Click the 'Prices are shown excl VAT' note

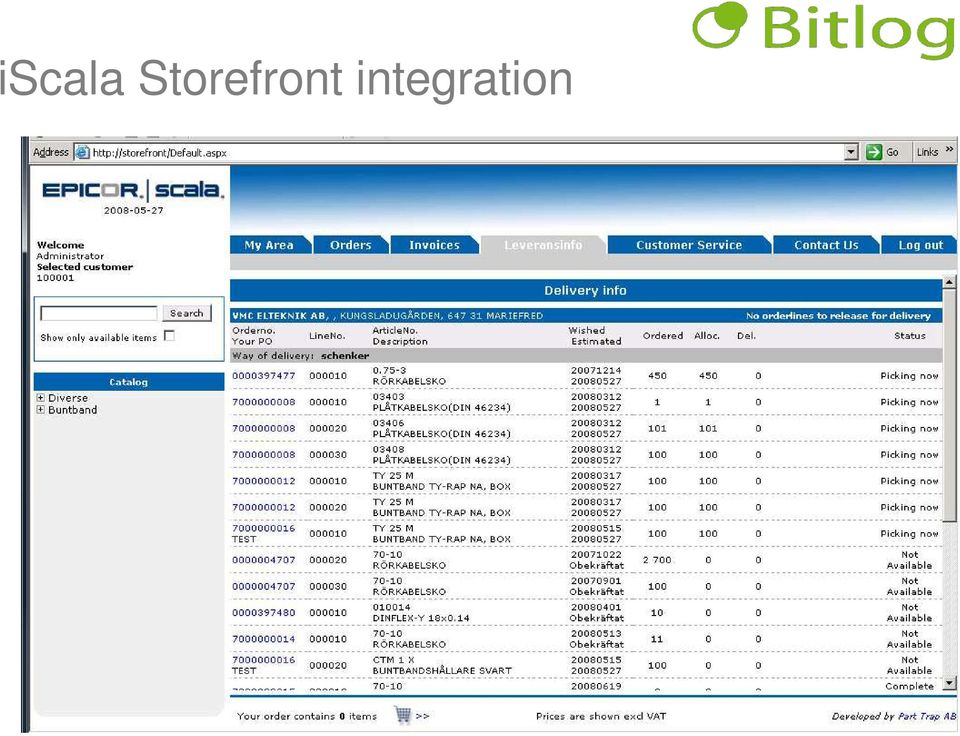pyautogui.click(x=601, y=716)
